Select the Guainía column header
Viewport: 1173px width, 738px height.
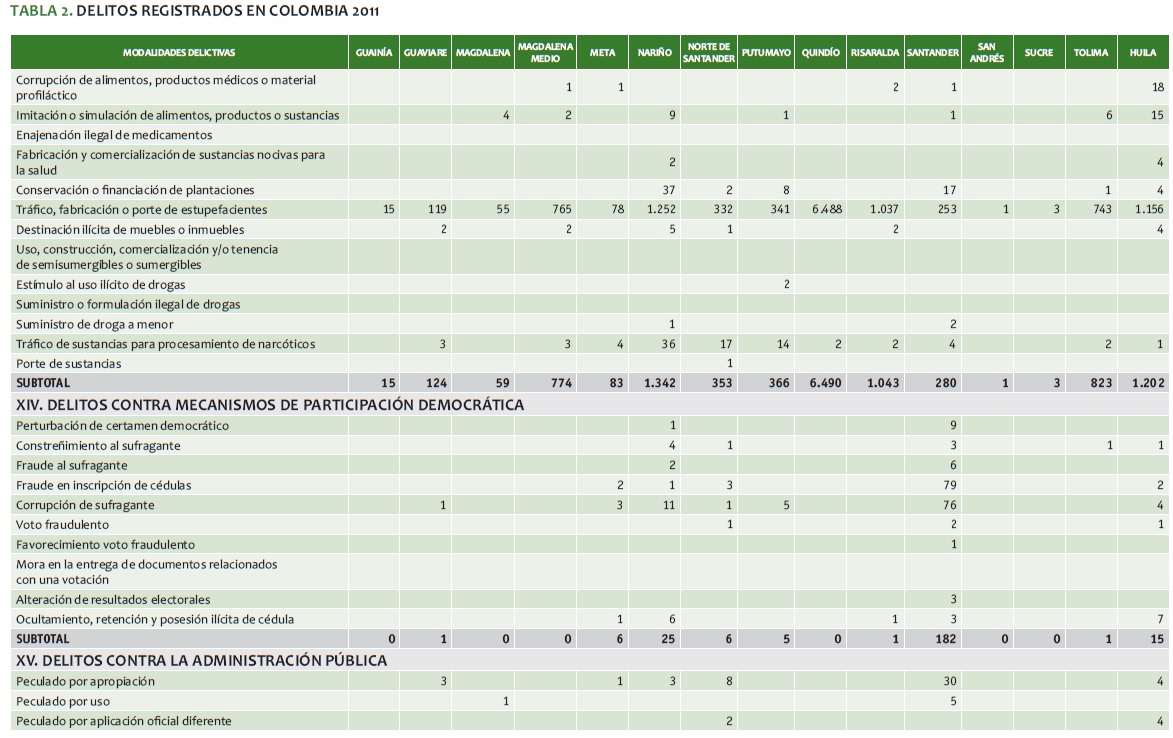374,52
